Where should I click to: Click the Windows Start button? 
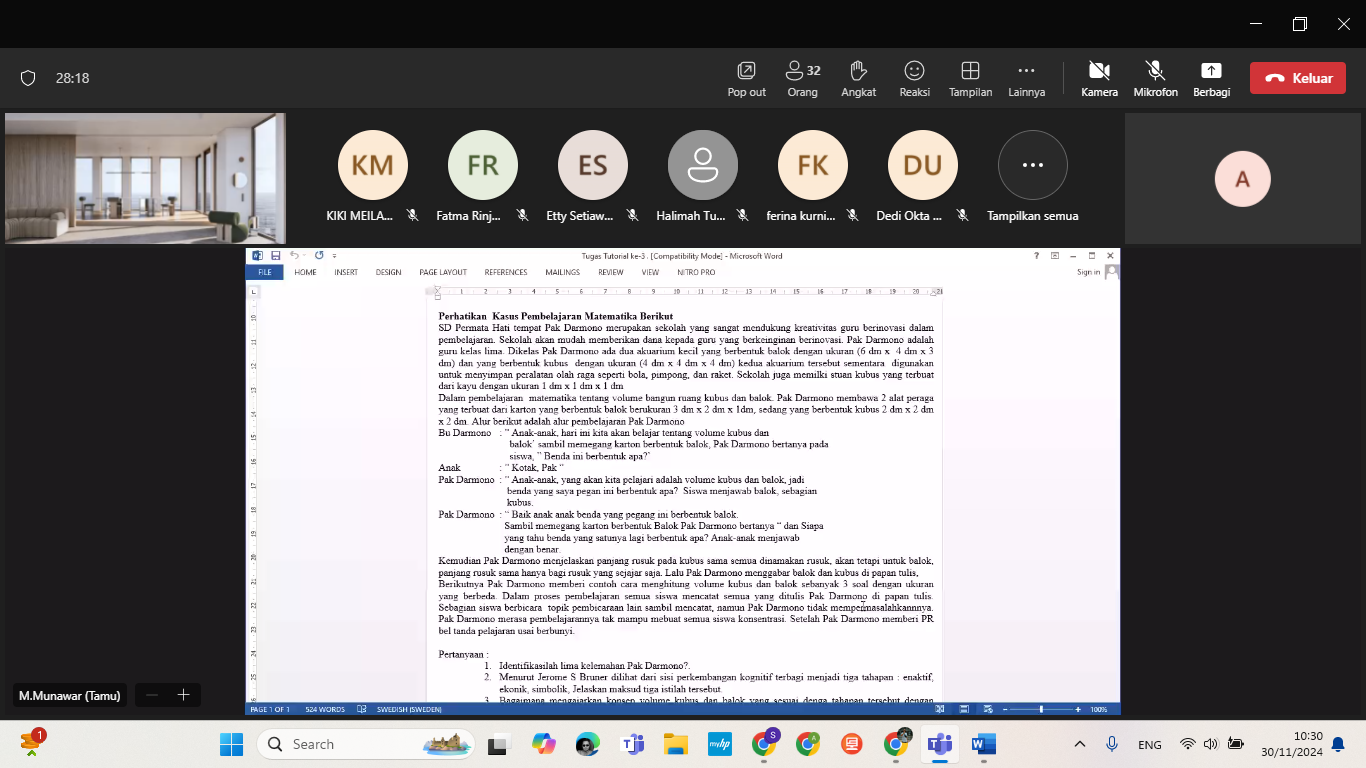pos(231,744)
